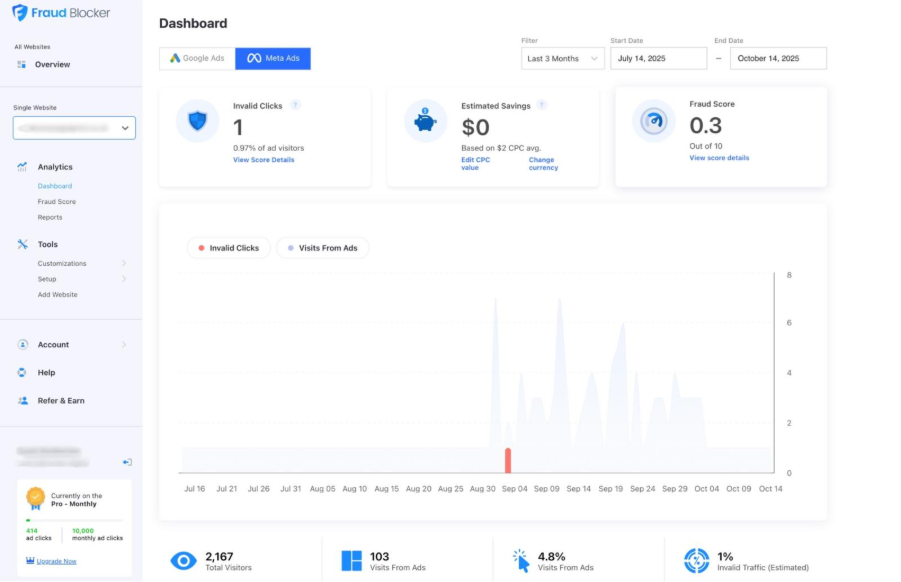The image size is (901, 582).
Task: Click the Refer & Earn icon
Action: (x=24, y=400)
